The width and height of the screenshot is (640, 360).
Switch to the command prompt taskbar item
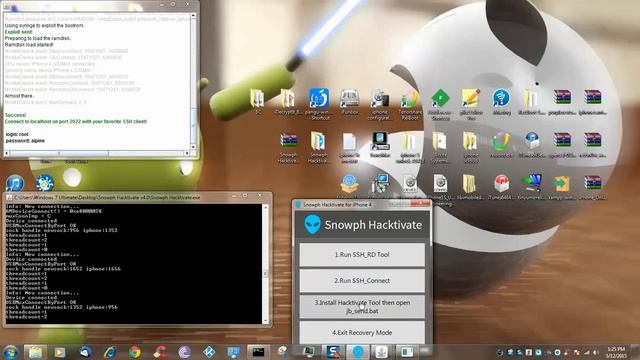pos(258,352)
